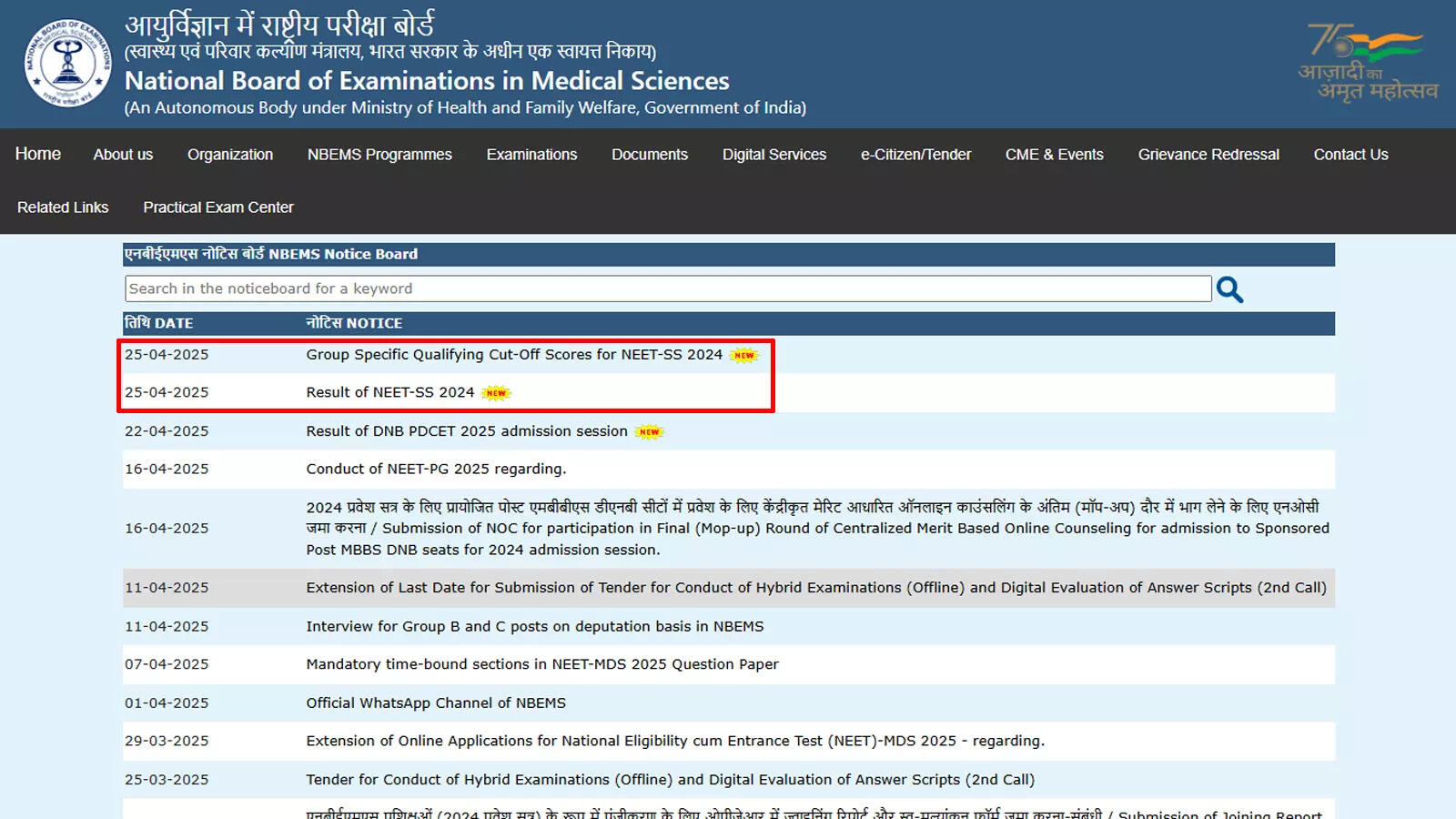This screenshot has height=819, width=1456.
Task: Open Result of NEET-SS 2024 notice
Action: coord(390,392)
